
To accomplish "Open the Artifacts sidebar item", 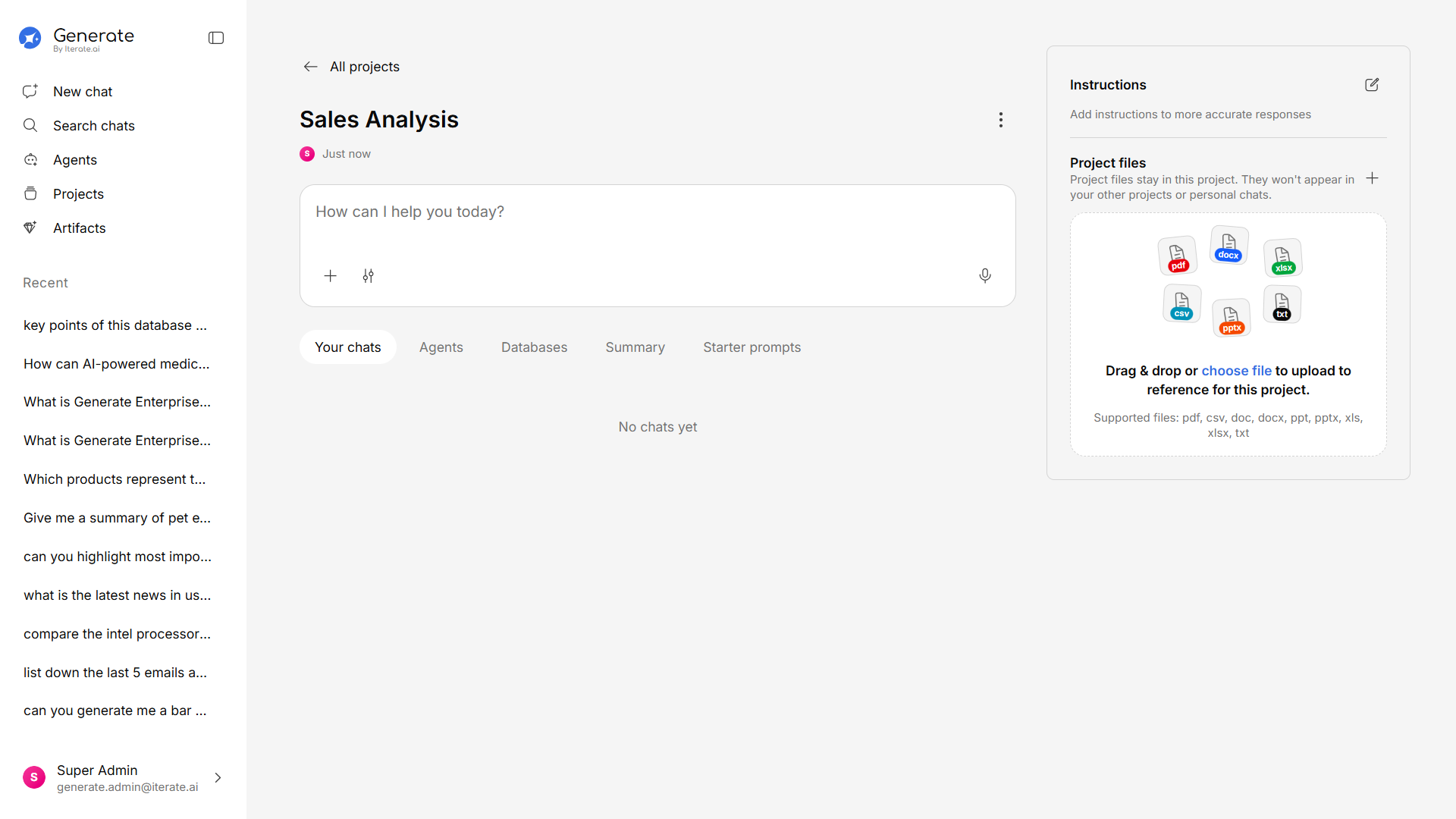I will (79, 228).
